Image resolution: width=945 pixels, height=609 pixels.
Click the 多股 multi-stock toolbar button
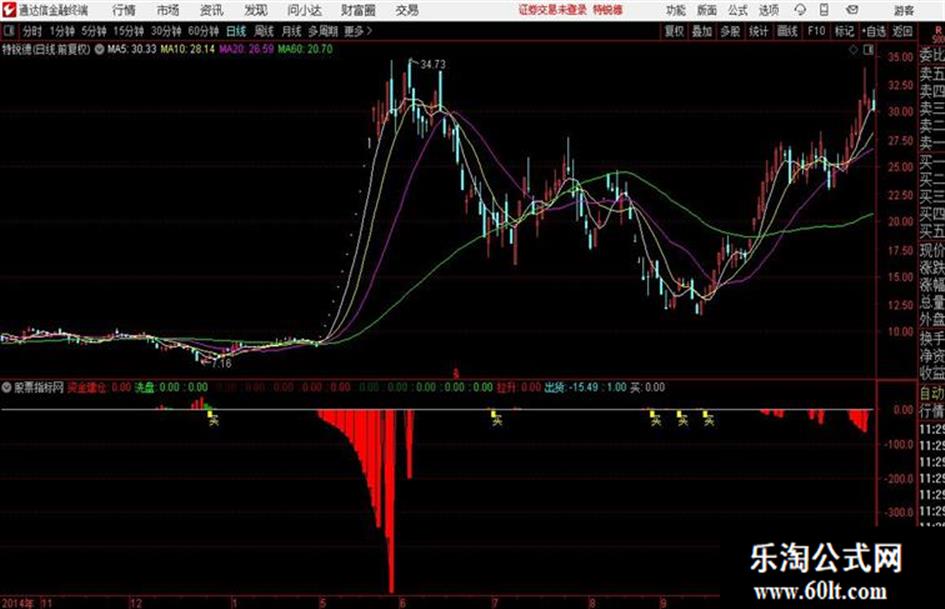[730, 31]
